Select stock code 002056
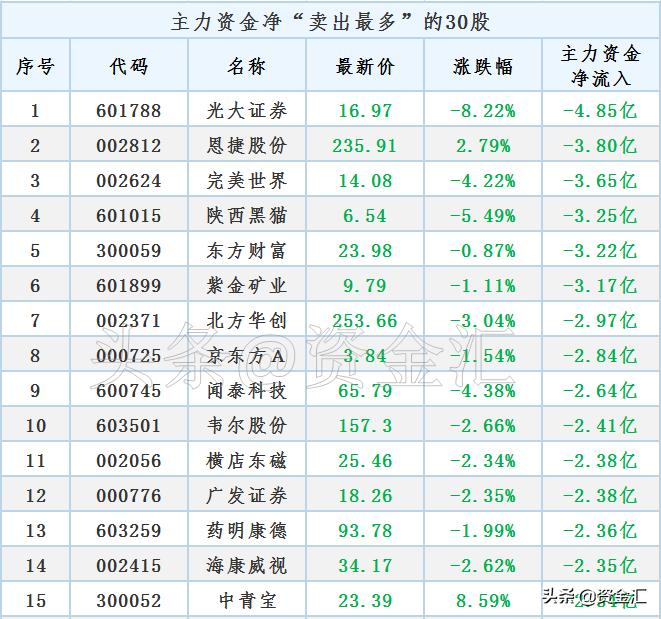Viewport: 661px width, 619px height. [129, 461]
